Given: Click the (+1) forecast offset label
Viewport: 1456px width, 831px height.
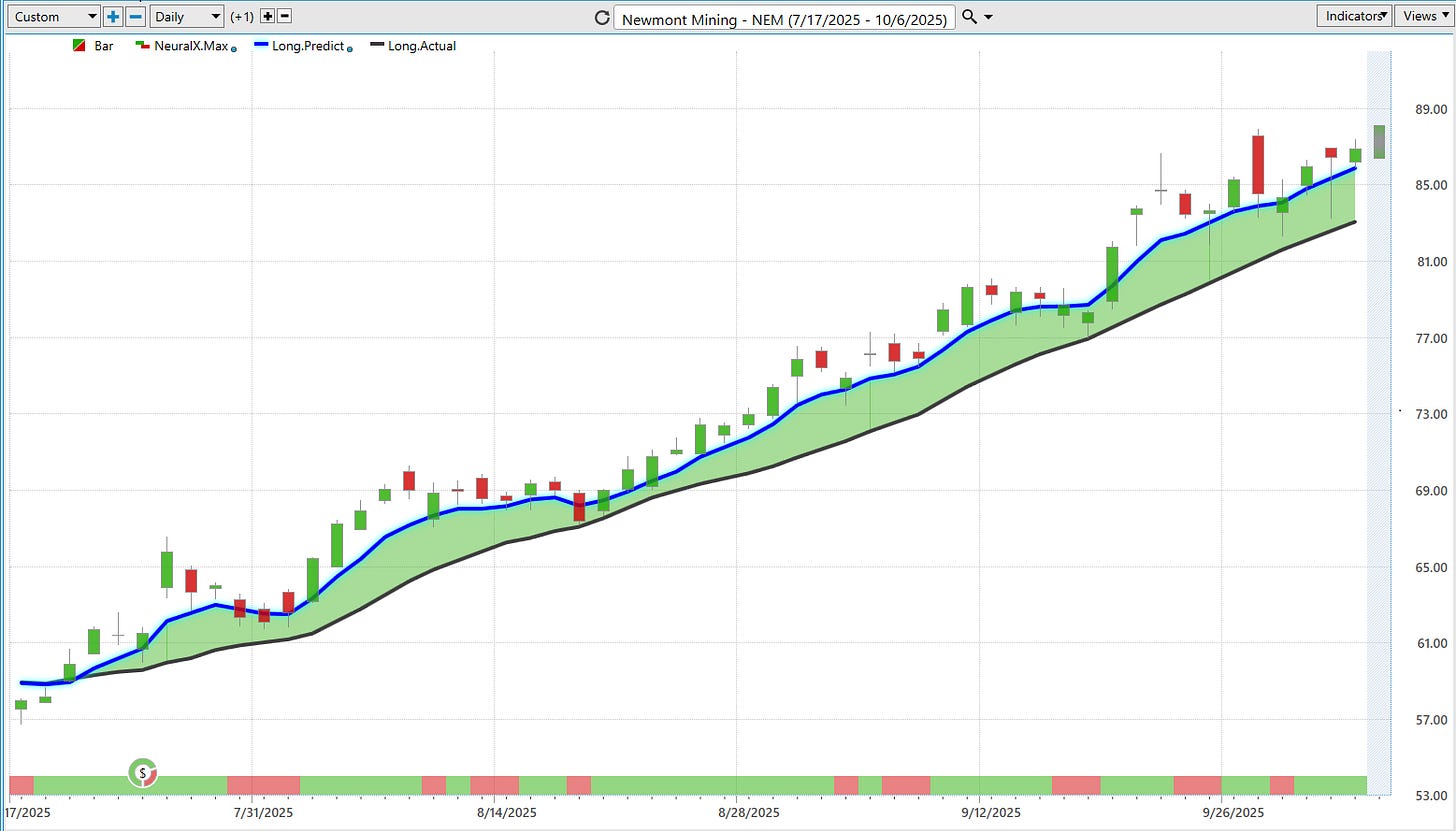Looking at the screenshot, I should (242, 17).
